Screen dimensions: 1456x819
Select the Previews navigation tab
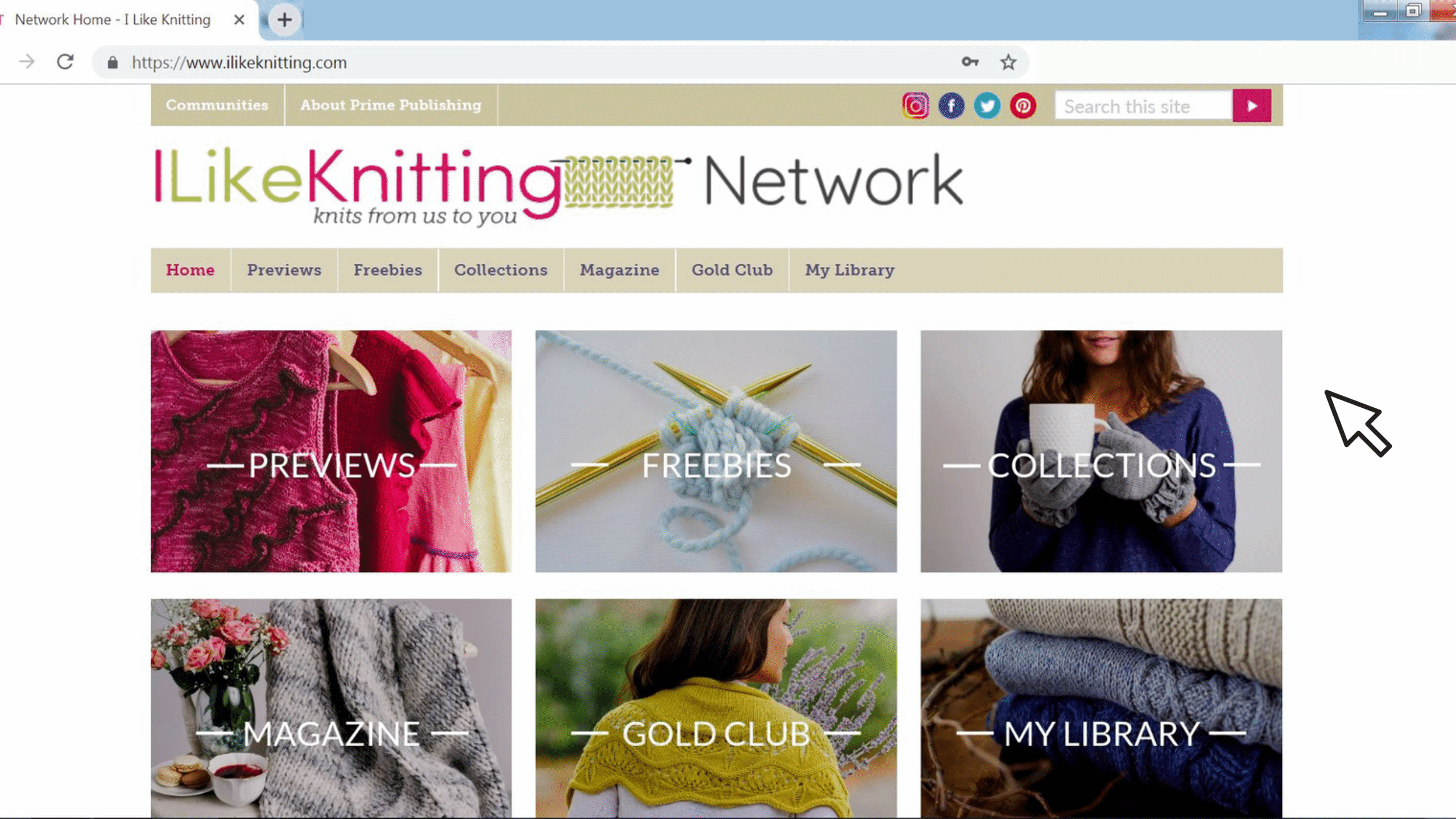click(x=284, y=270)
